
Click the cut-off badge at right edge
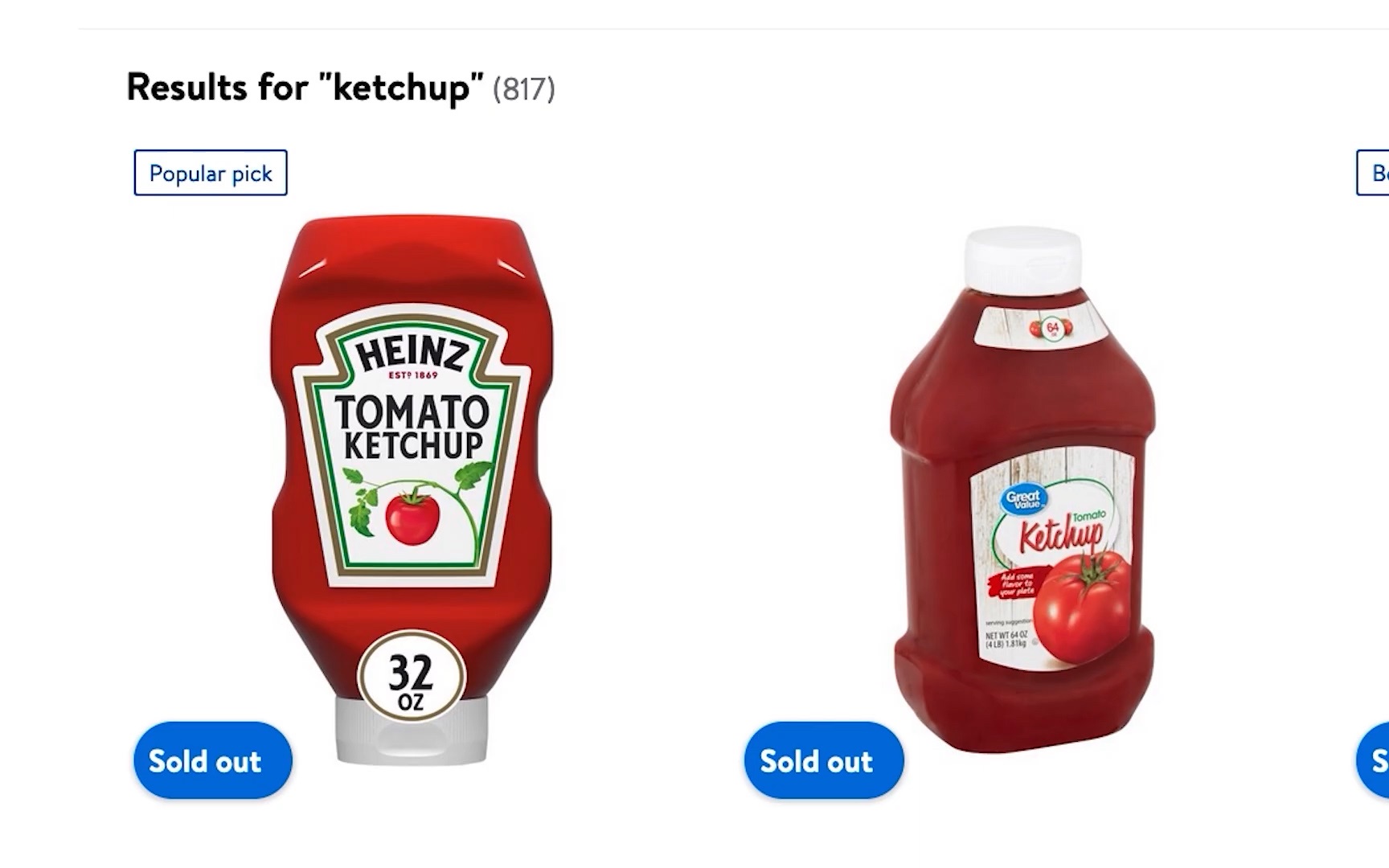click(1375, 173)
